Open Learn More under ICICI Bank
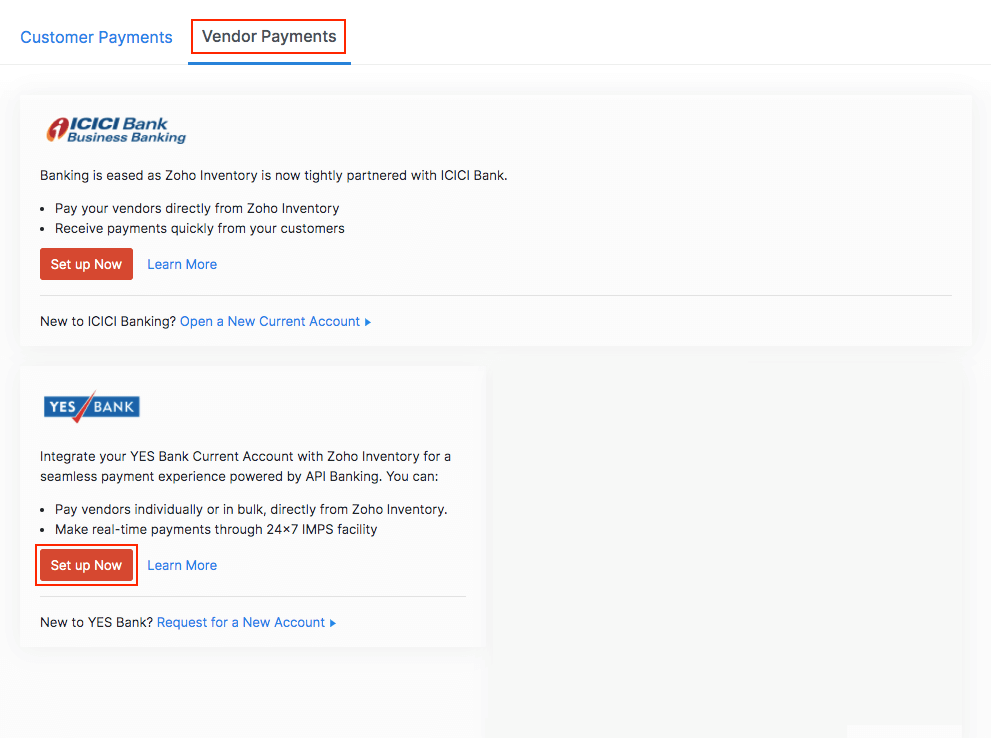The height and width of the screenshot is (738, 991). [182, 265]
